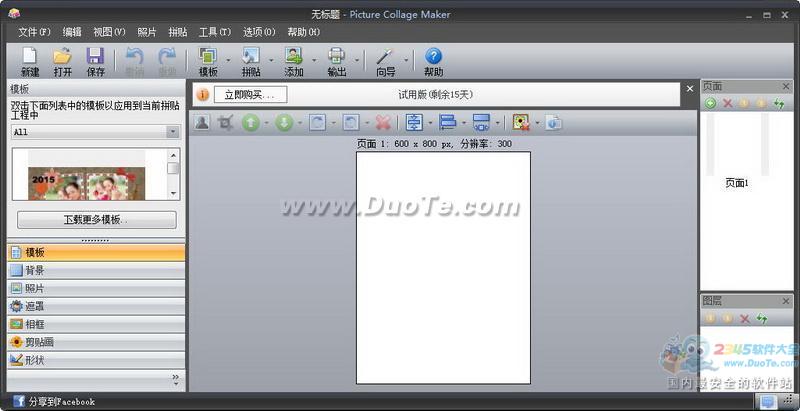Expand dropdown arrow next to flower effect icon
The width and height of the screenshot is (800, 411).
point(537,123)
